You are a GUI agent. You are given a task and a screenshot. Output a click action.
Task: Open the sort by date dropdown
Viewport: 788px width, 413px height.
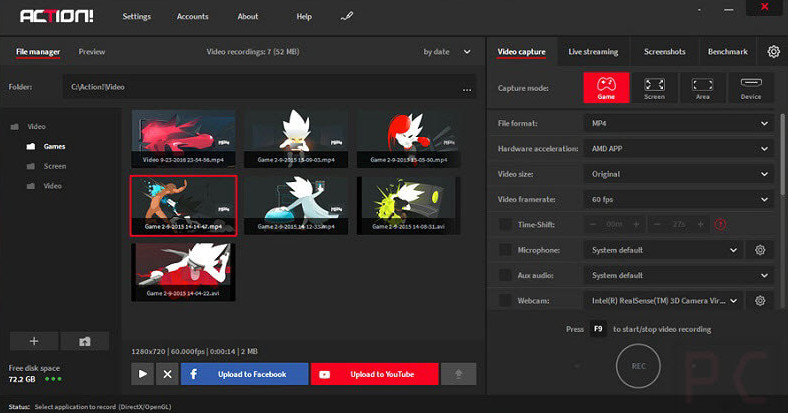tap(447, 51)
